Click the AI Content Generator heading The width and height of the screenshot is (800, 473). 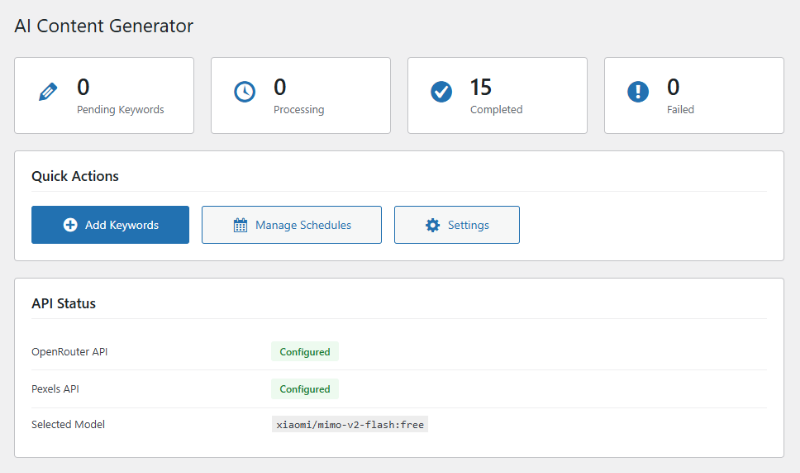point(104,26)
